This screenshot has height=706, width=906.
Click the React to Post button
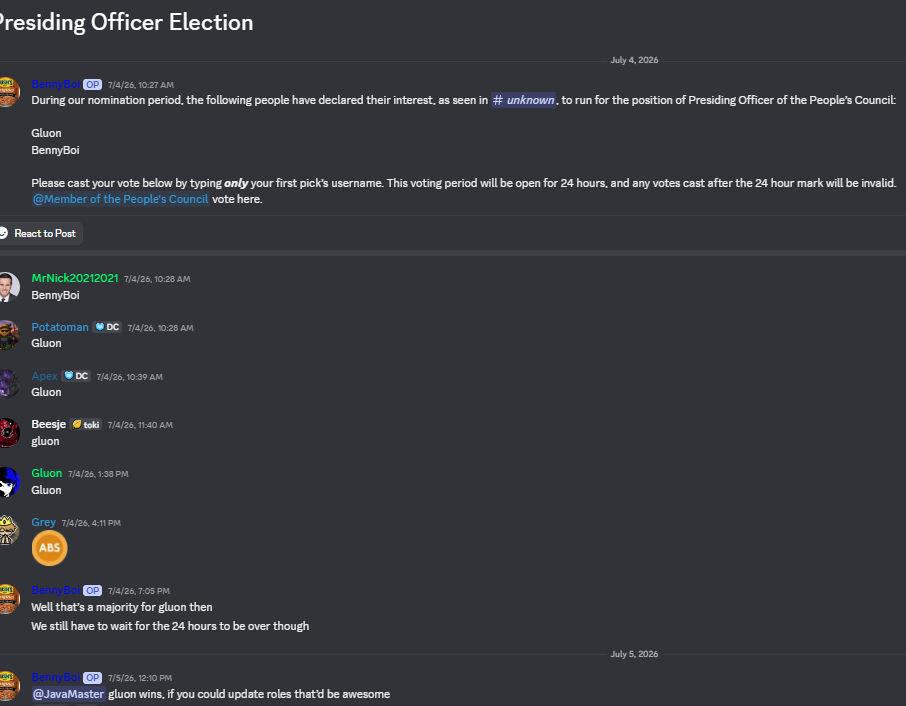click(39, 233)
